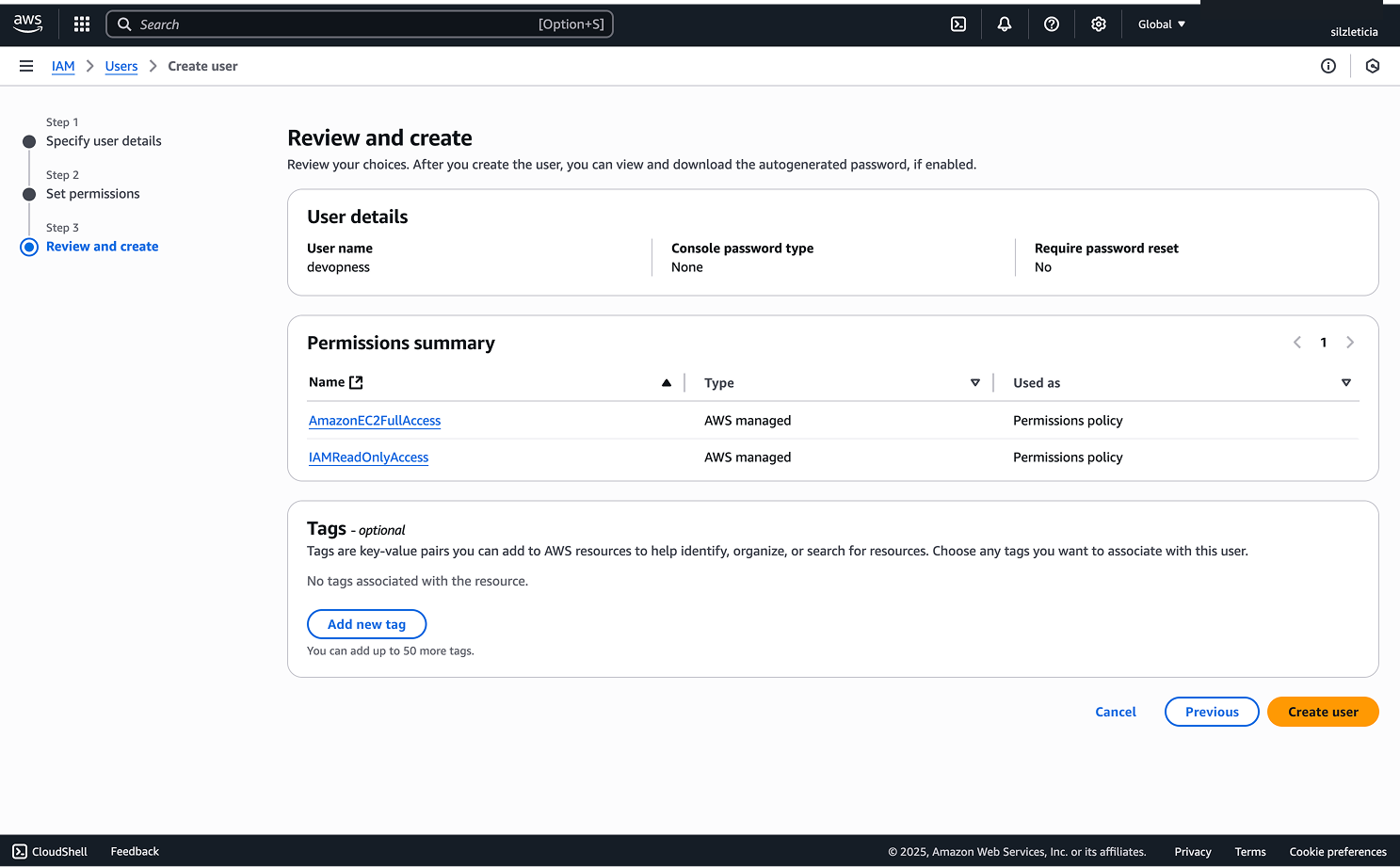Open console settings via the gear icon

coord(1098,24)
